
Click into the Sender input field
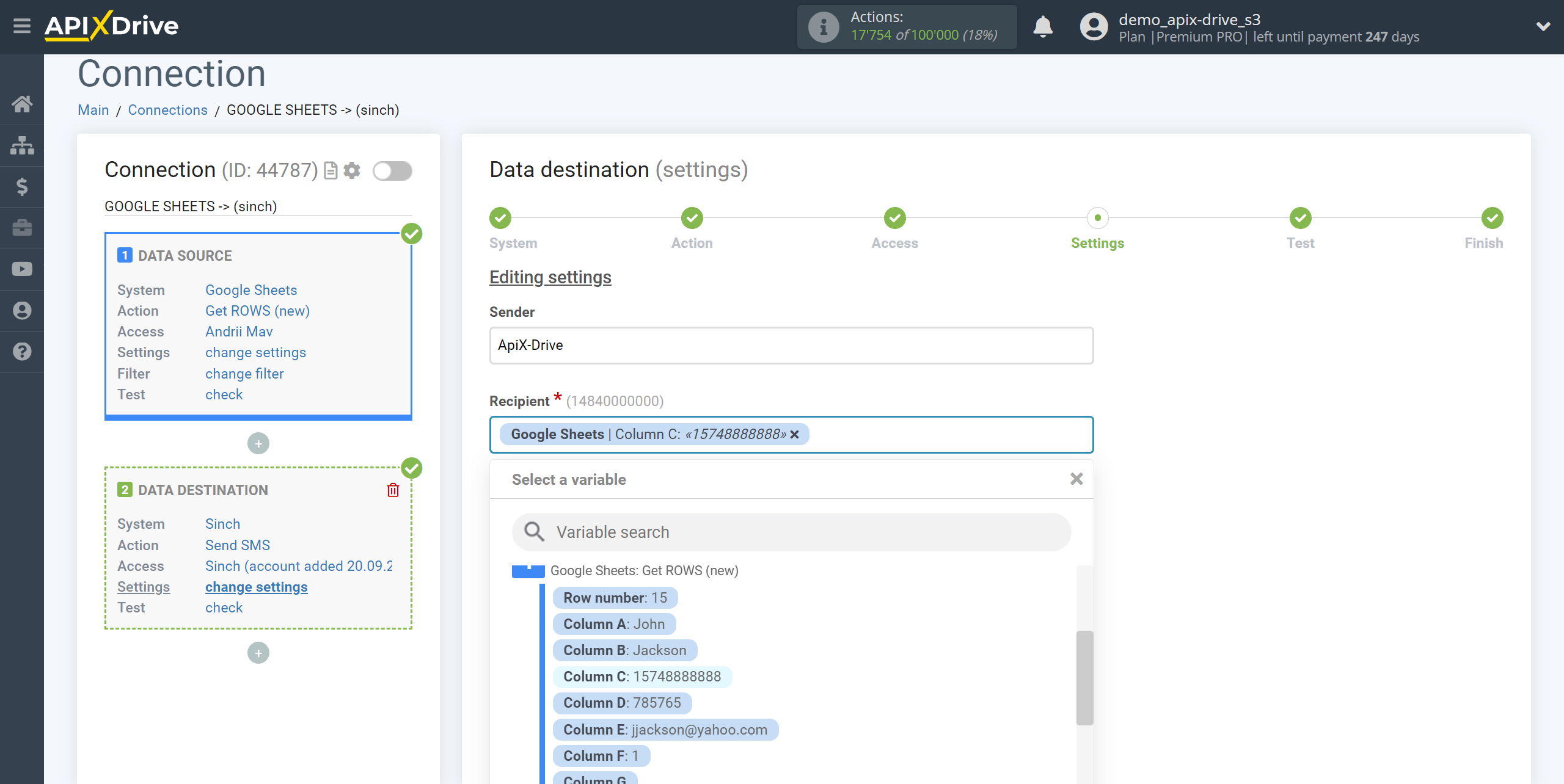coord(791,346)
